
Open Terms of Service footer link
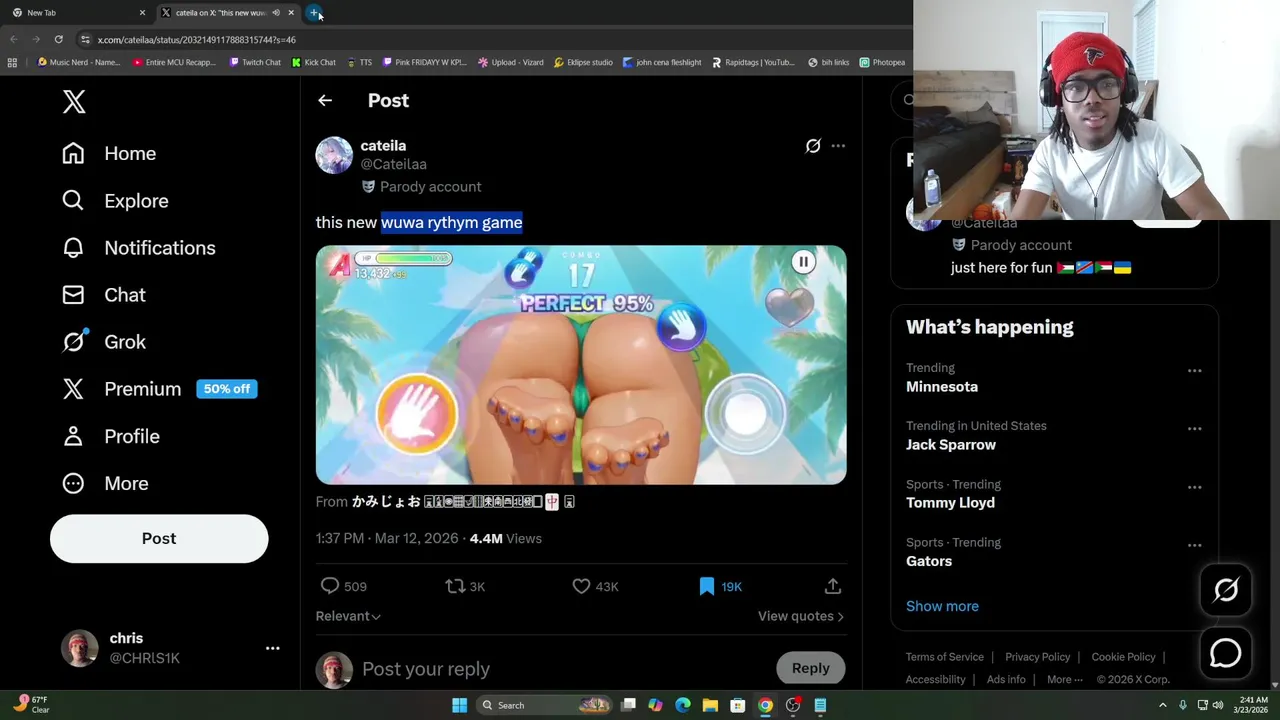tap(945, 657)
